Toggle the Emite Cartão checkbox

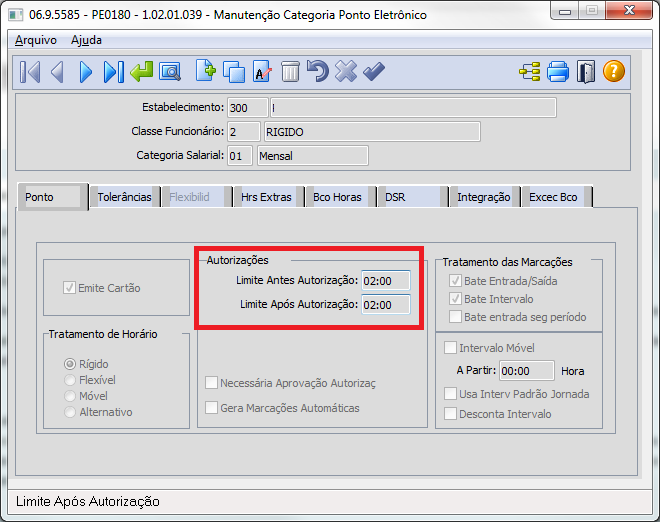[69, 288]
